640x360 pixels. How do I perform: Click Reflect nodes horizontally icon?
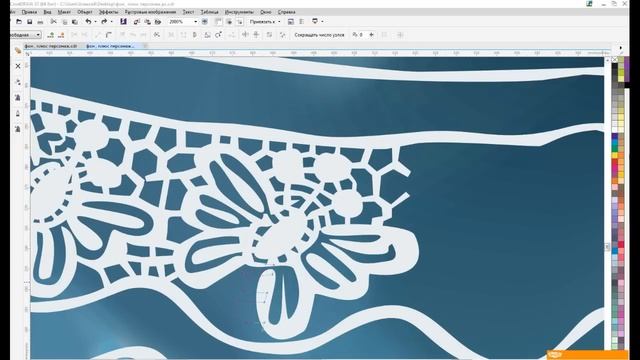click(x=245, y=35)
